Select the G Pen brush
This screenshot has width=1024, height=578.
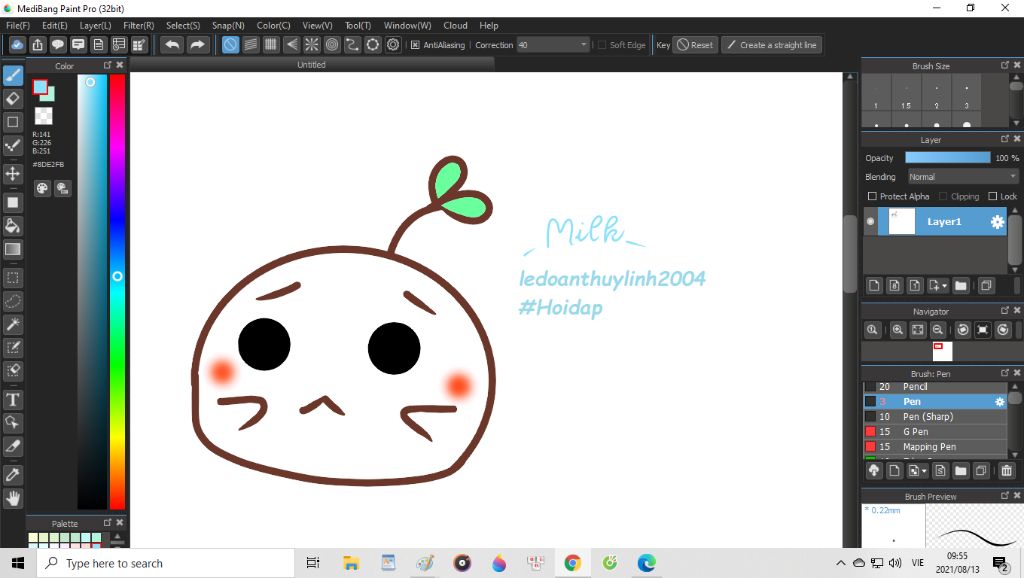pyautogui.click(x=935, y=432)
